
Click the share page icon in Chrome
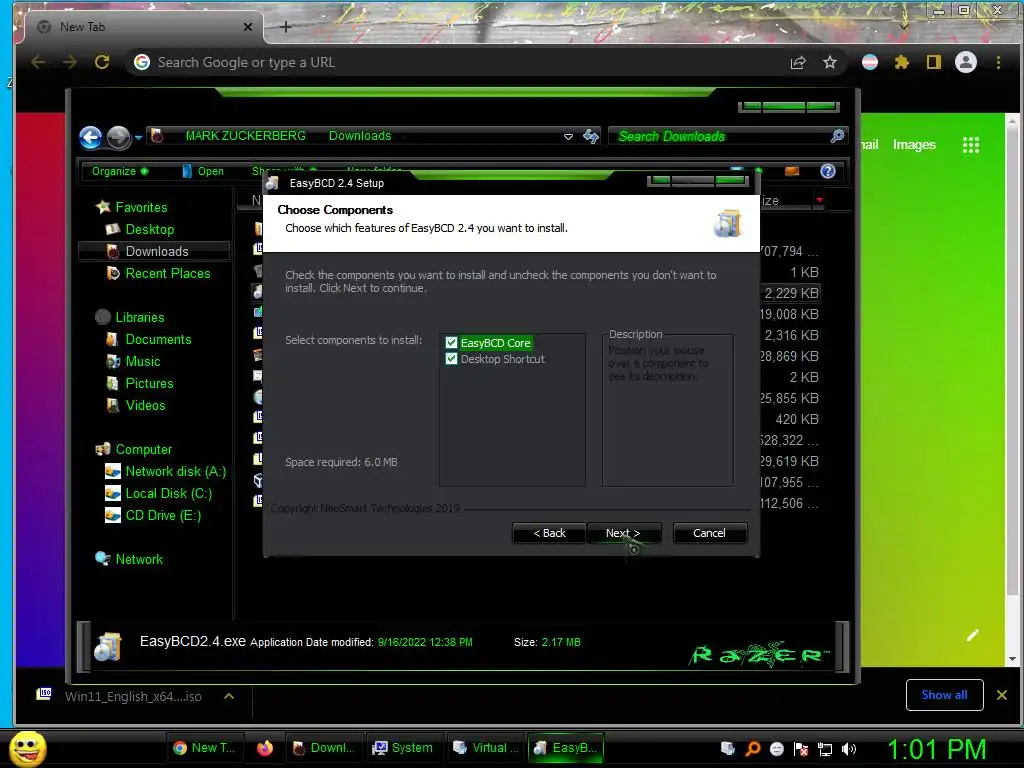798,63
